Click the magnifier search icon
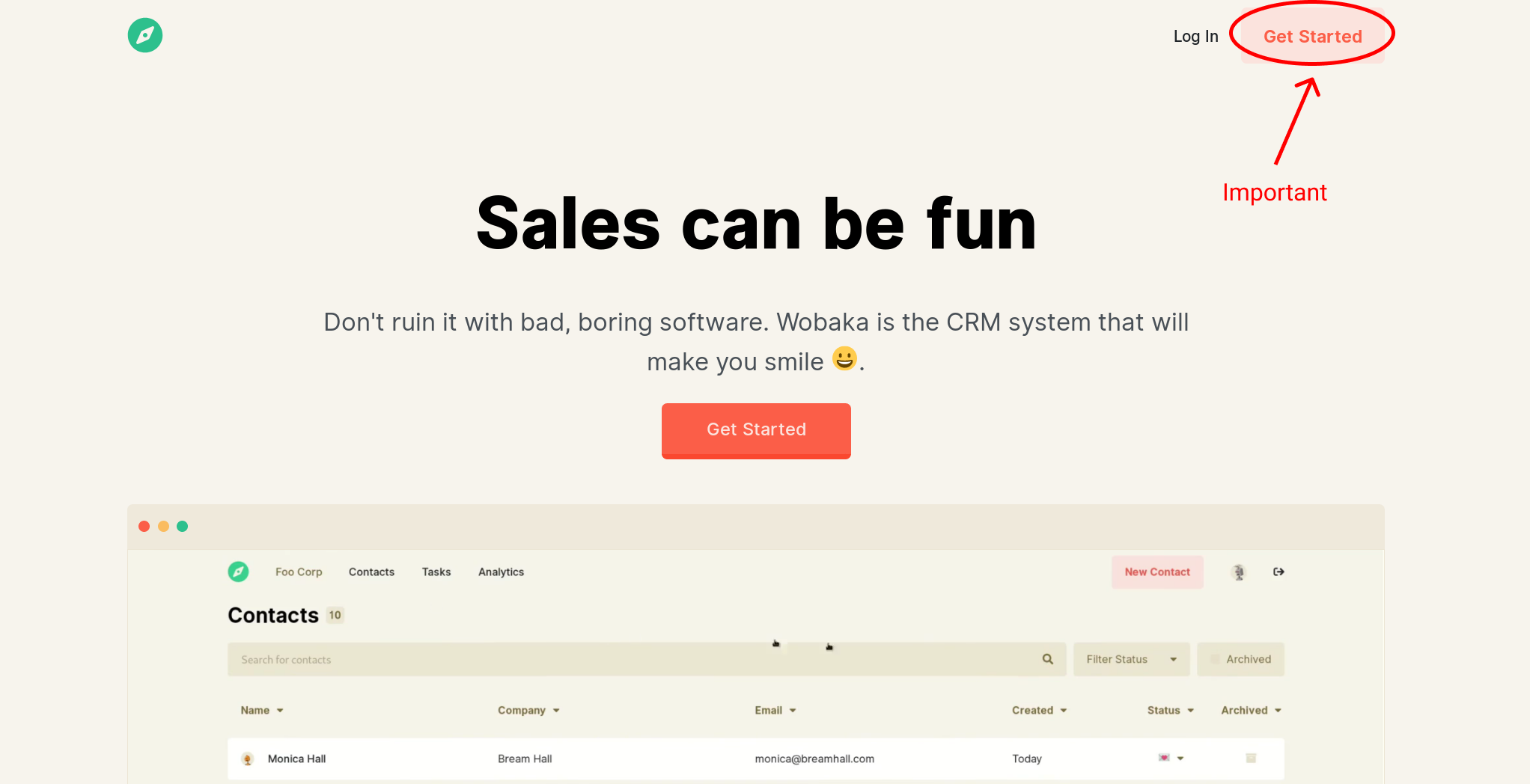 click(x=1047, y=659)
